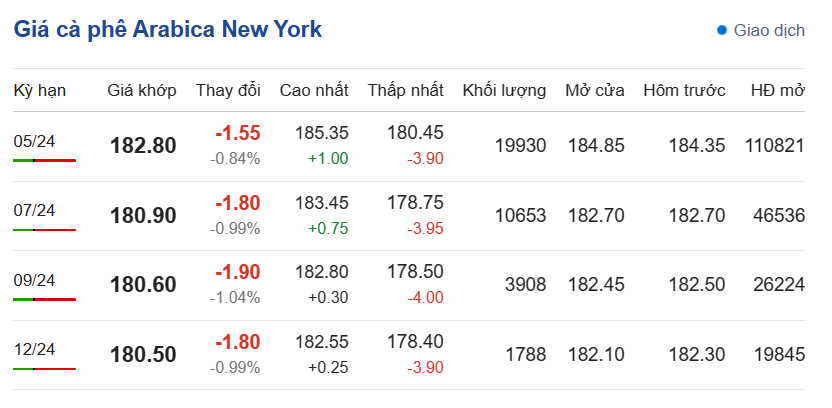Click the blue Giao dịch status dot

point(722,30)
